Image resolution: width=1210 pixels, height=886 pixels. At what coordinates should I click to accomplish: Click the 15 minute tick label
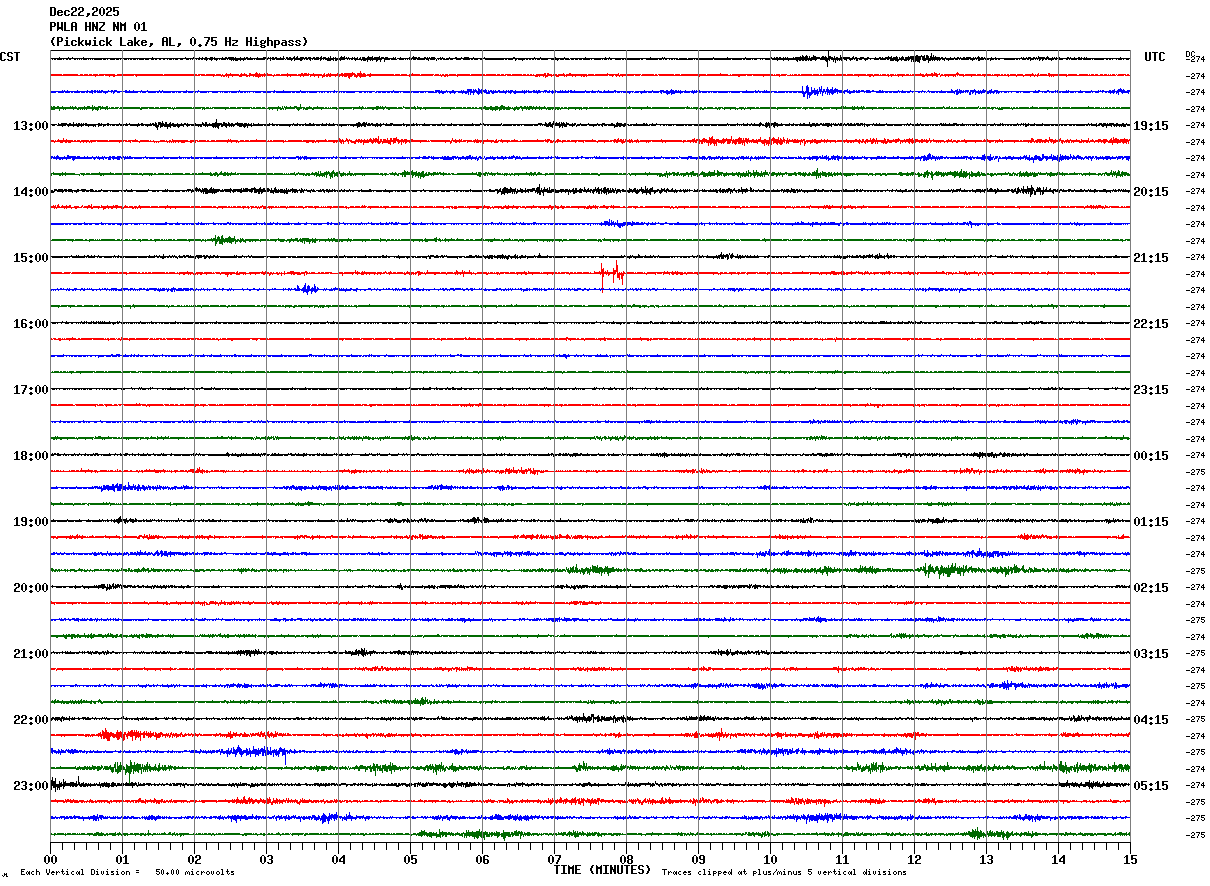[x=1130, y=859]
